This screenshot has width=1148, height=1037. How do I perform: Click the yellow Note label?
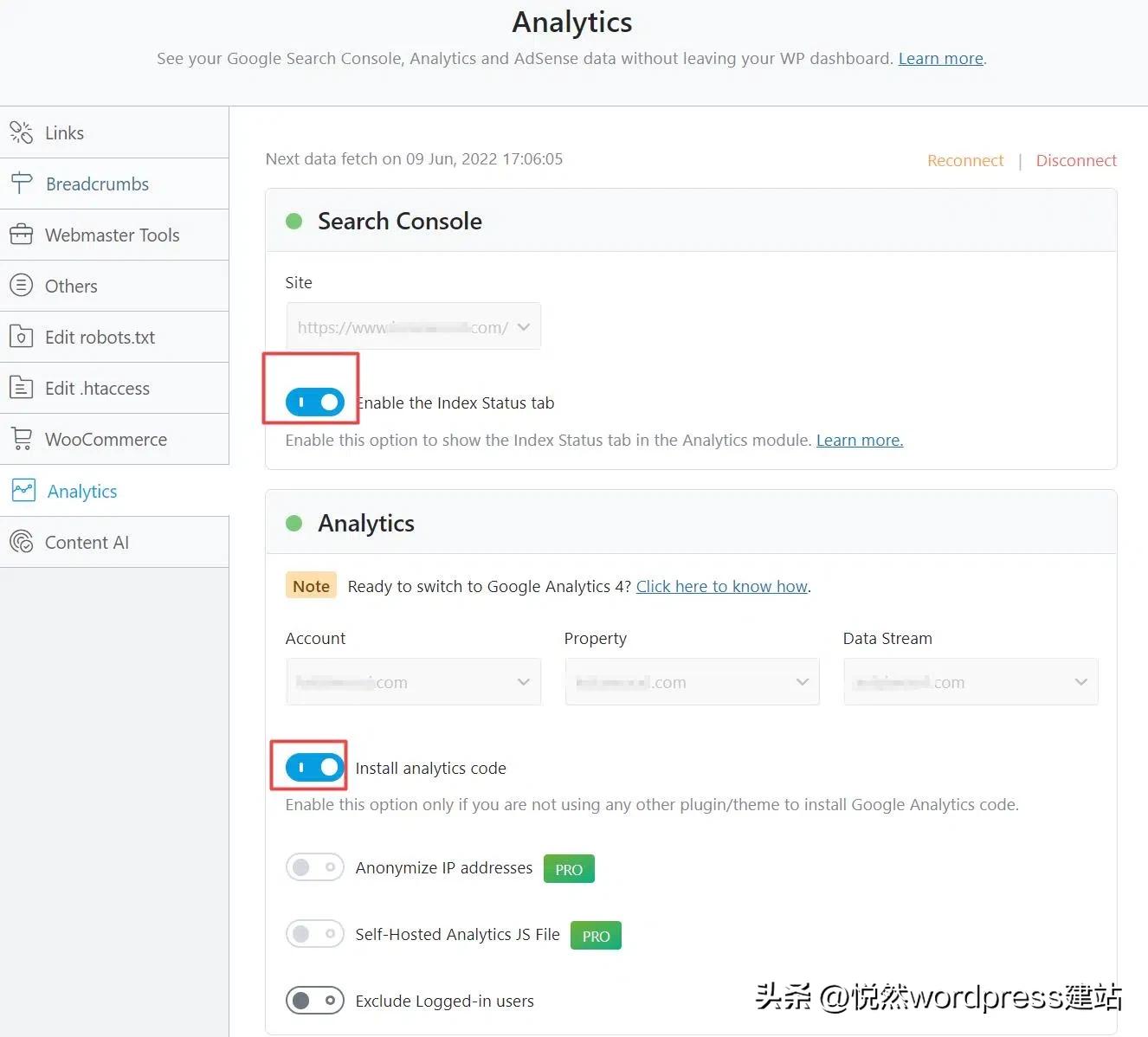pyautogui.click(x=311, y=586)
